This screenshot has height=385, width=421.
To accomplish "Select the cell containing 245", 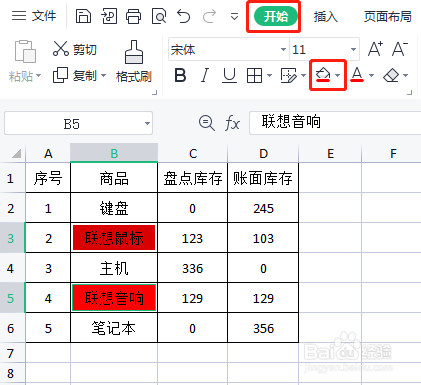I will coord(263,208).
